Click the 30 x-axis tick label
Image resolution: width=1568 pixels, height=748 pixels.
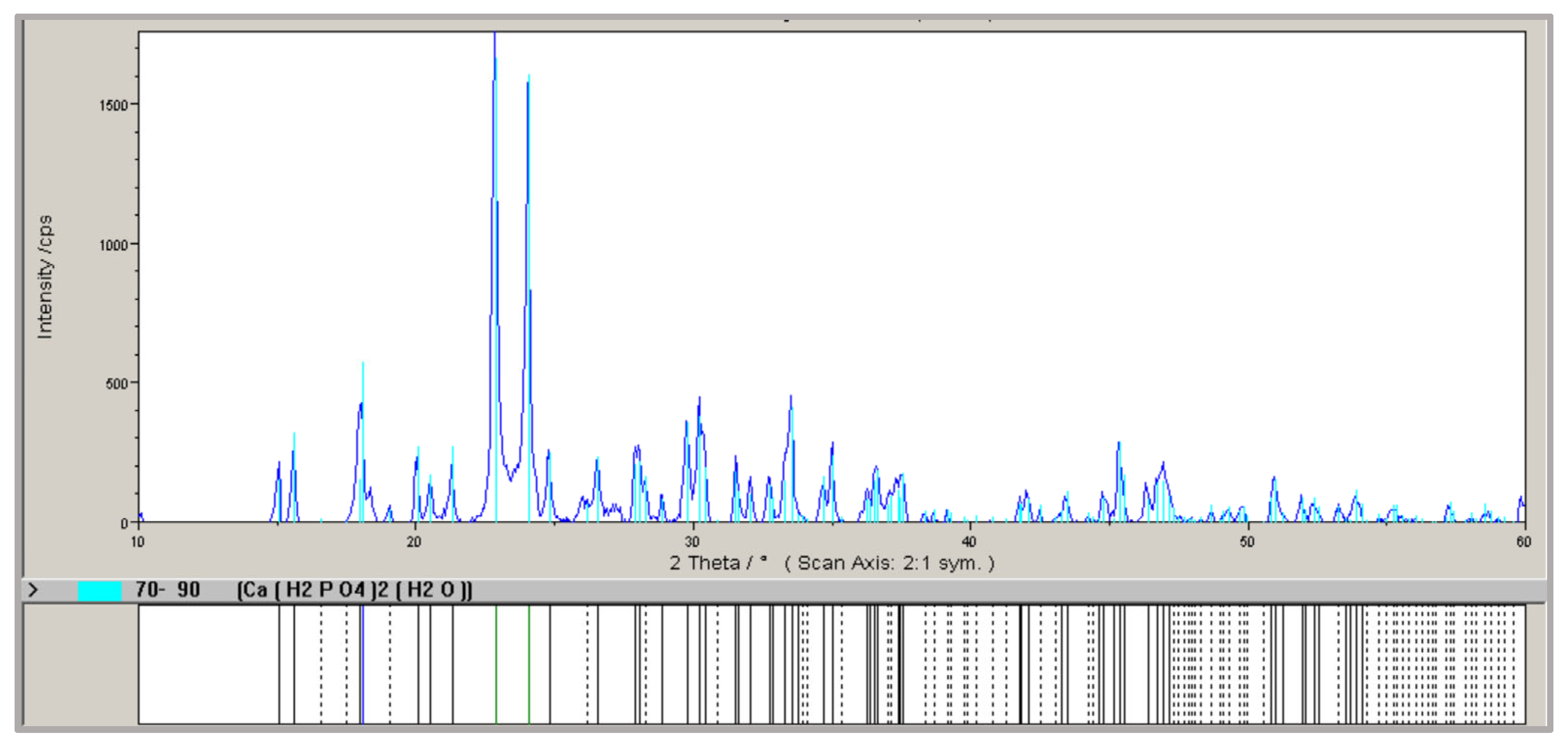(692, 542)
